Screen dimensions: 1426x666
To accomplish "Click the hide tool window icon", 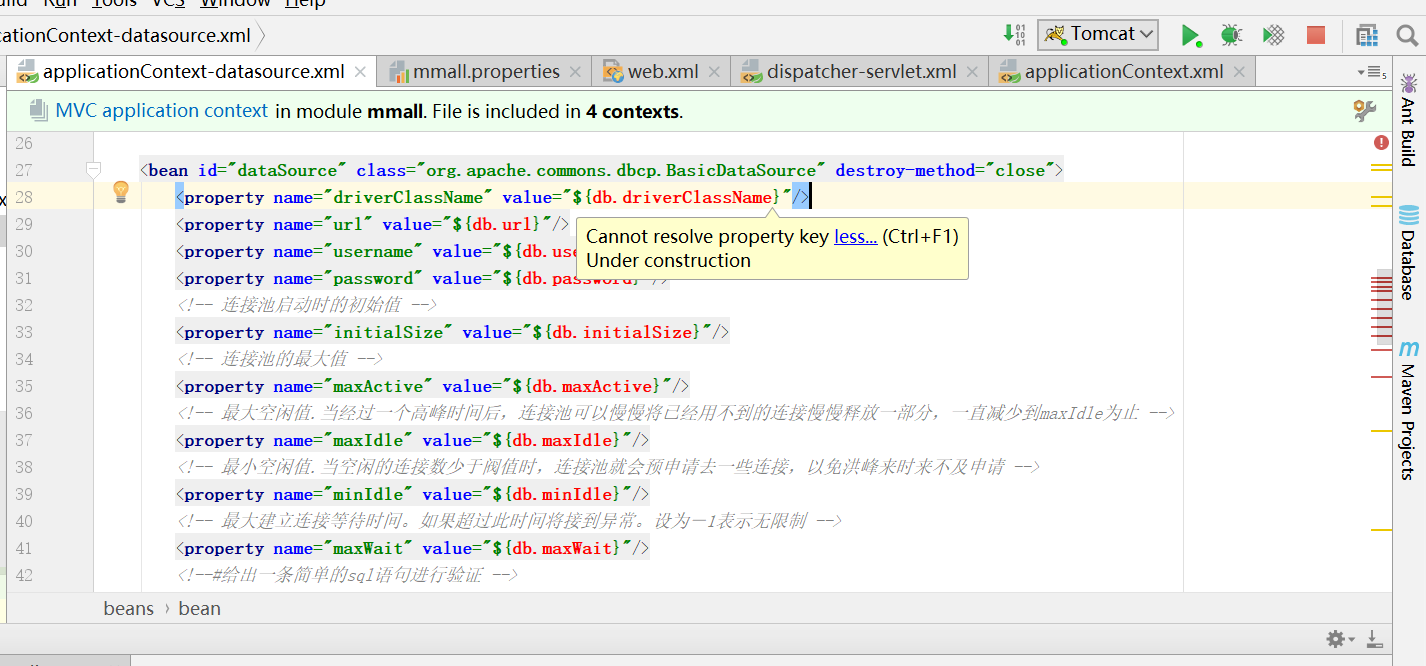I will pos(1374,638).
